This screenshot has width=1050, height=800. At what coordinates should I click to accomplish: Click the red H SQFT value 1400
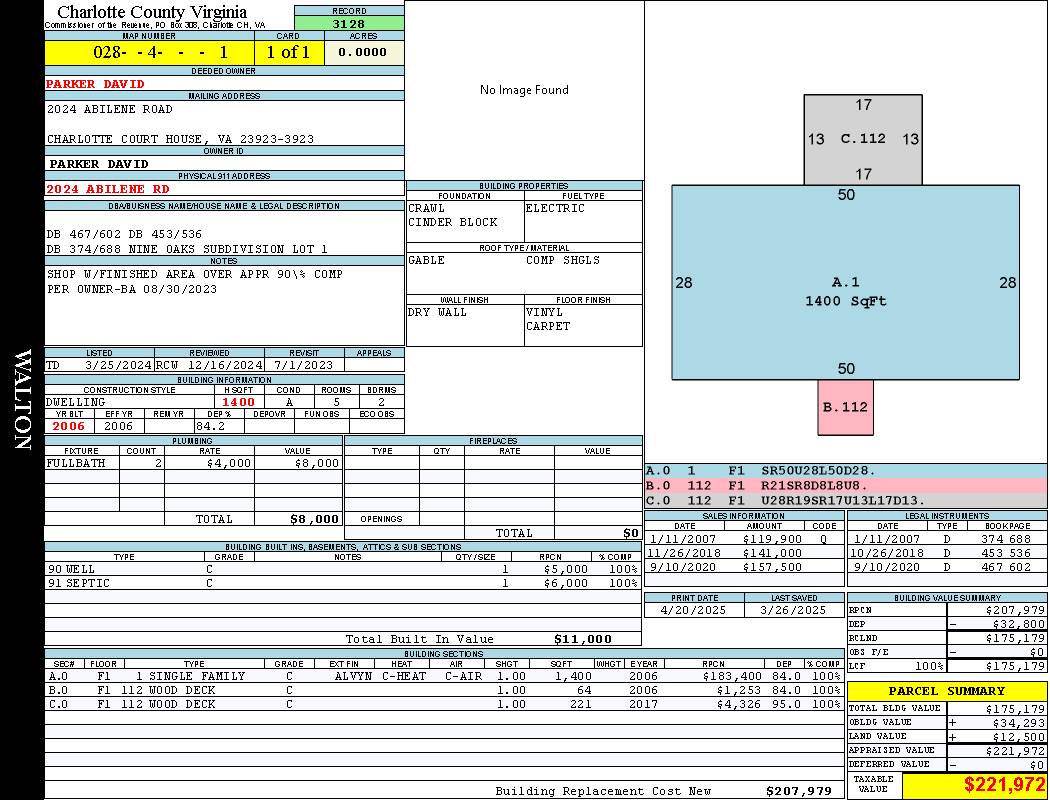[x=238, y=402]
